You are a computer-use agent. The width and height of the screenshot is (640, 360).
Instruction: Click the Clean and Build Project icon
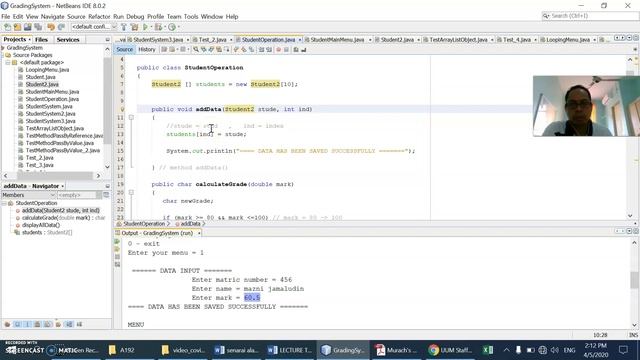click(134, 27)
